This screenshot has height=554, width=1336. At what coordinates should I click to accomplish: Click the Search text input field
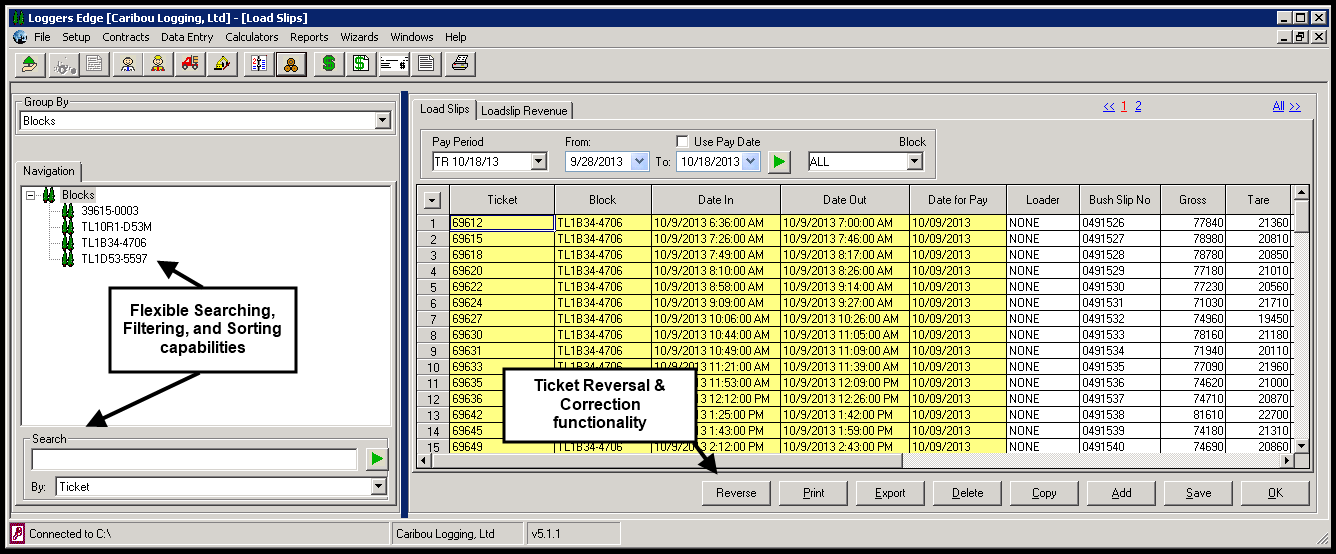coord(194,459)
